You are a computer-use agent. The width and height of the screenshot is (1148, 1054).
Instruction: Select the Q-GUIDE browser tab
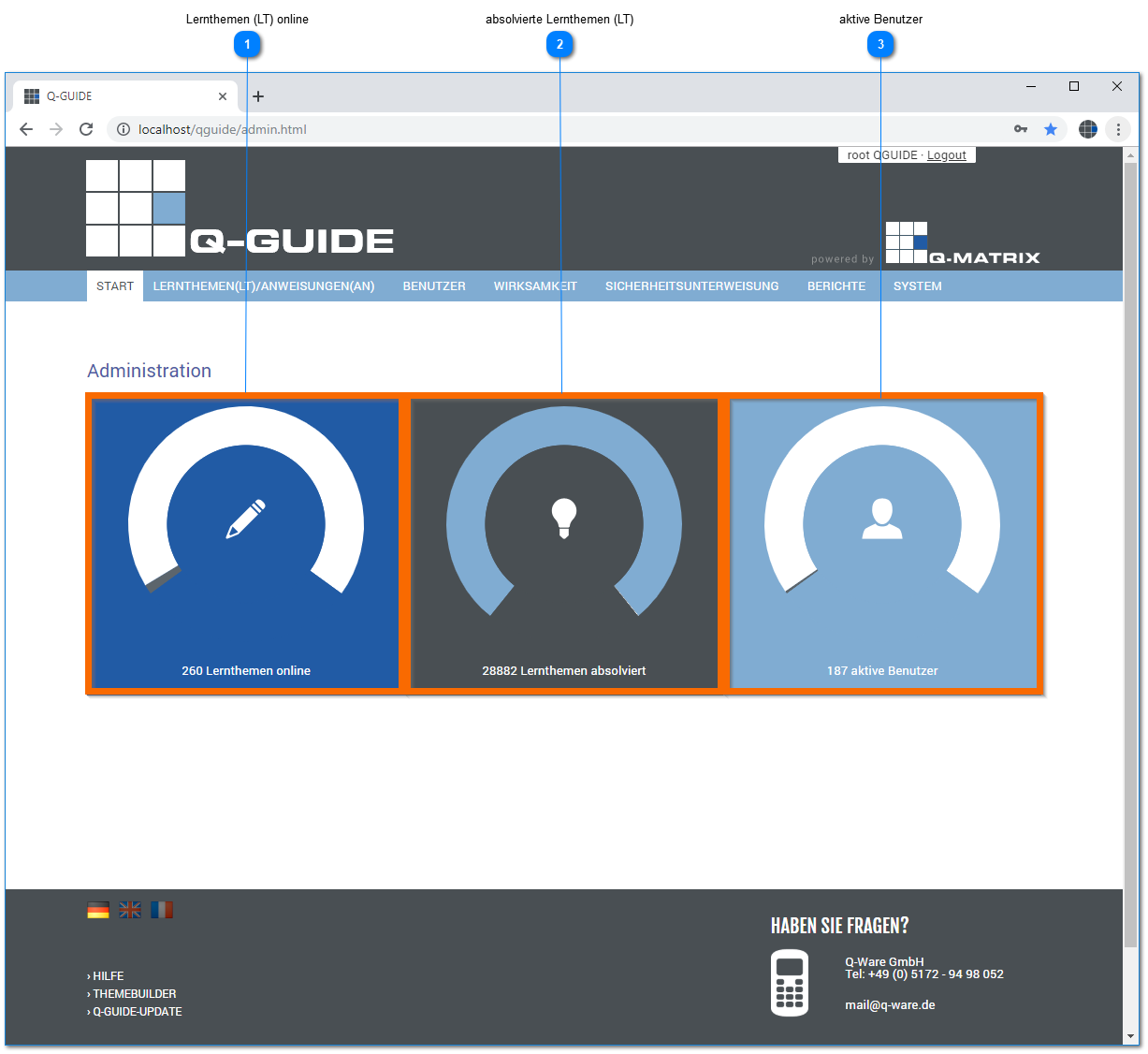click(125, 96)
